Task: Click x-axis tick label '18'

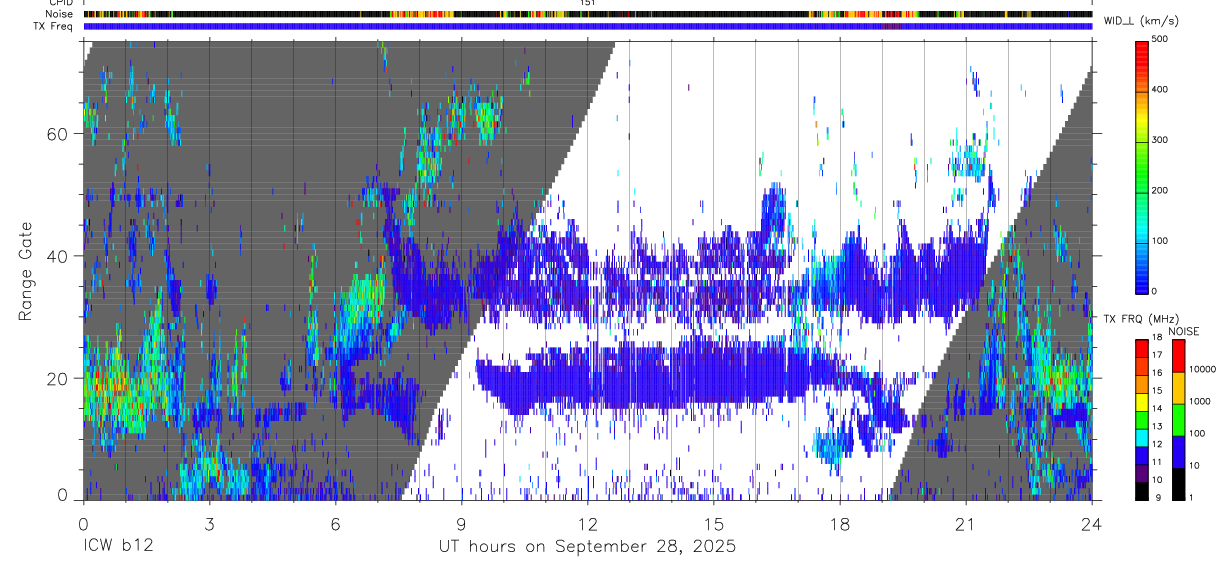Action: [839, 525]
